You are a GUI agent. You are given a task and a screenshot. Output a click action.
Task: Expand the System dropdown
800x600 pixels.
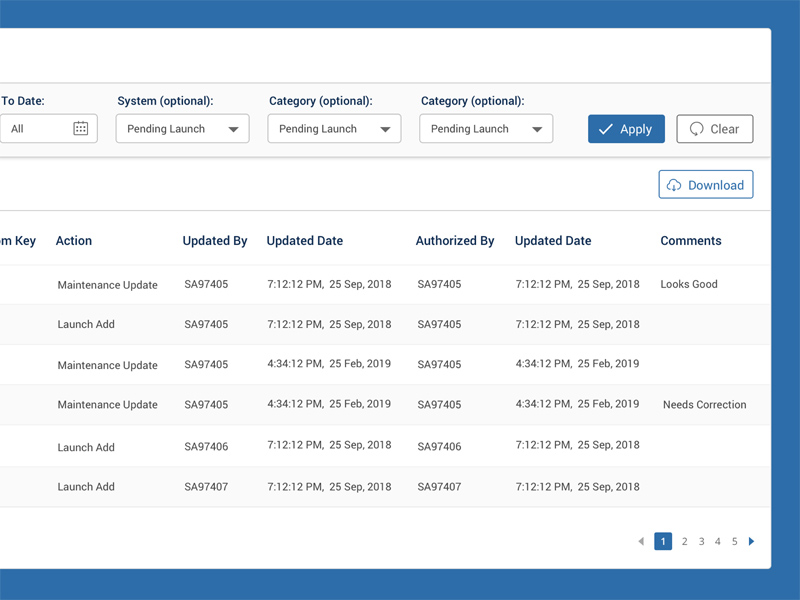[x=182, y=129]
